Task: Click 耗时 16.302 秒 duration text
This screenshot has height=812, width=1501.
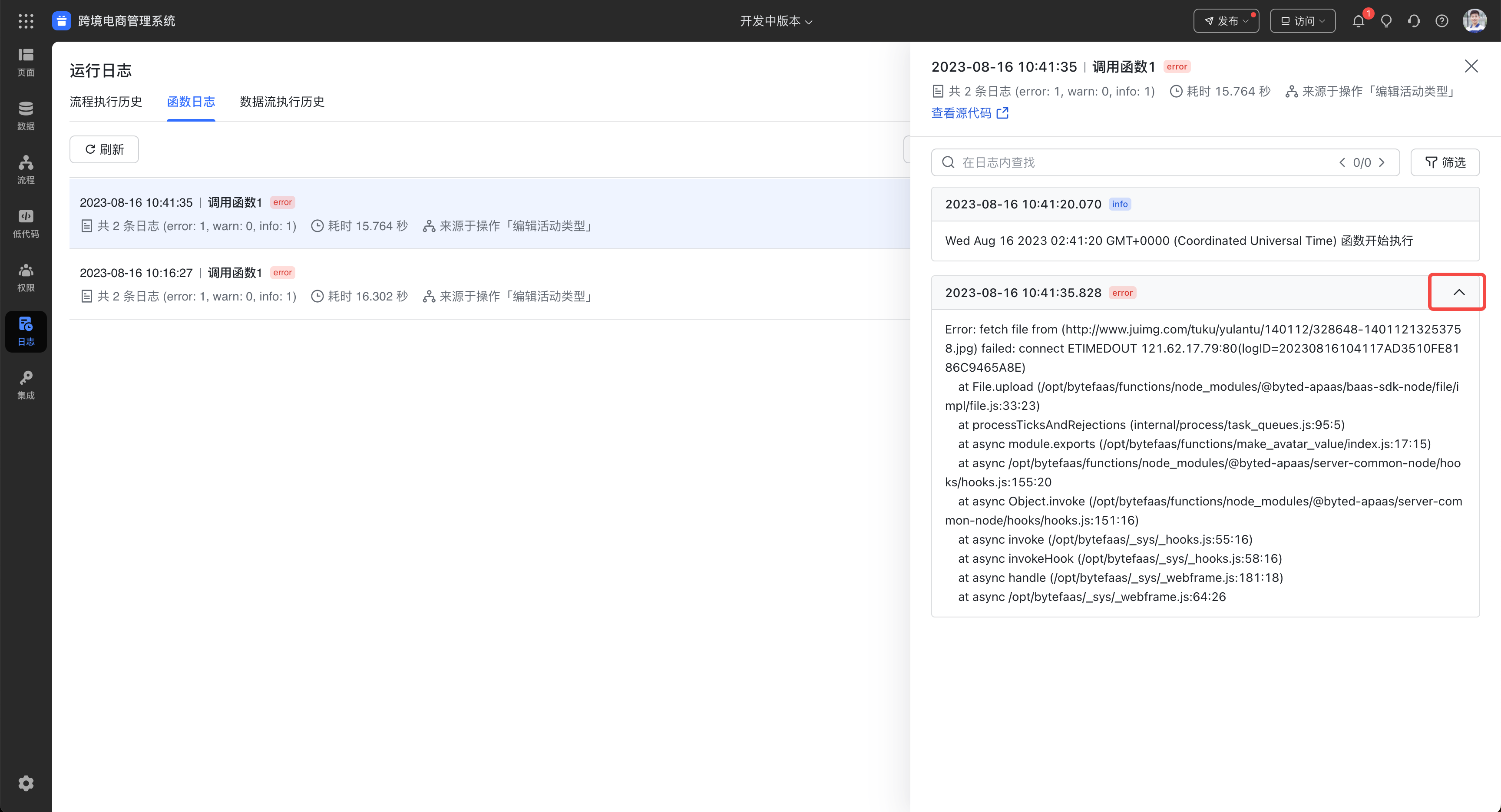Action: 368,297
